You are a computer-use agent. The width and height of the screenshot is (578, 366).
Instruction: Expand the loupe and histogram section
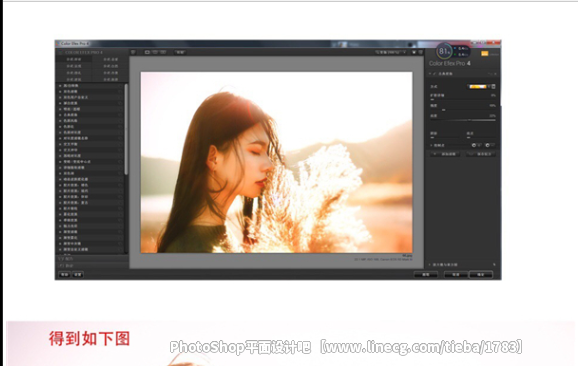pyautogui.click(x=430, y=265)
